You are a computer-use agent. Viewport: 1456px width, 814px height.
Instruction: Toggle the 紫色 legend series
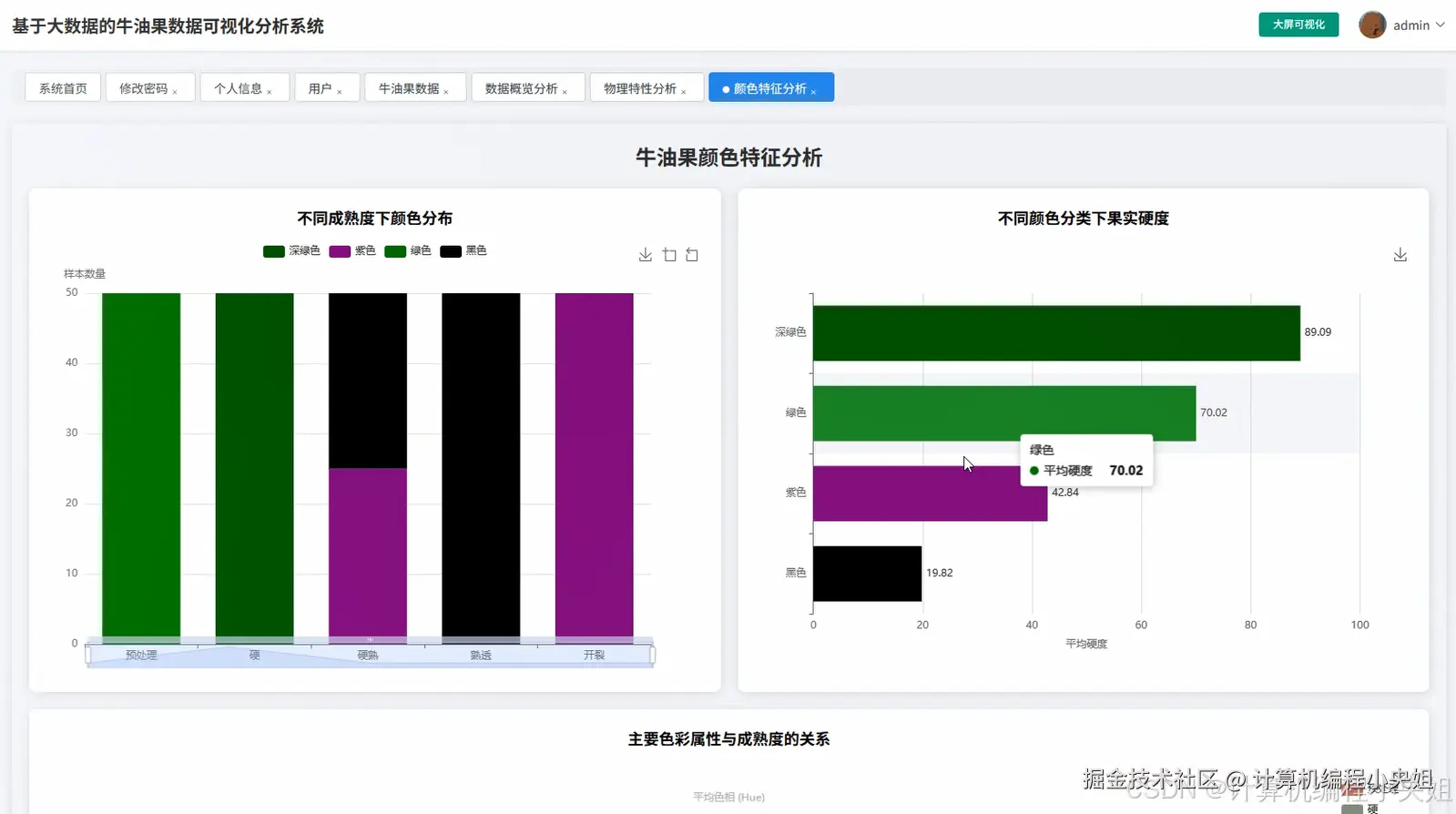(352, 251)
